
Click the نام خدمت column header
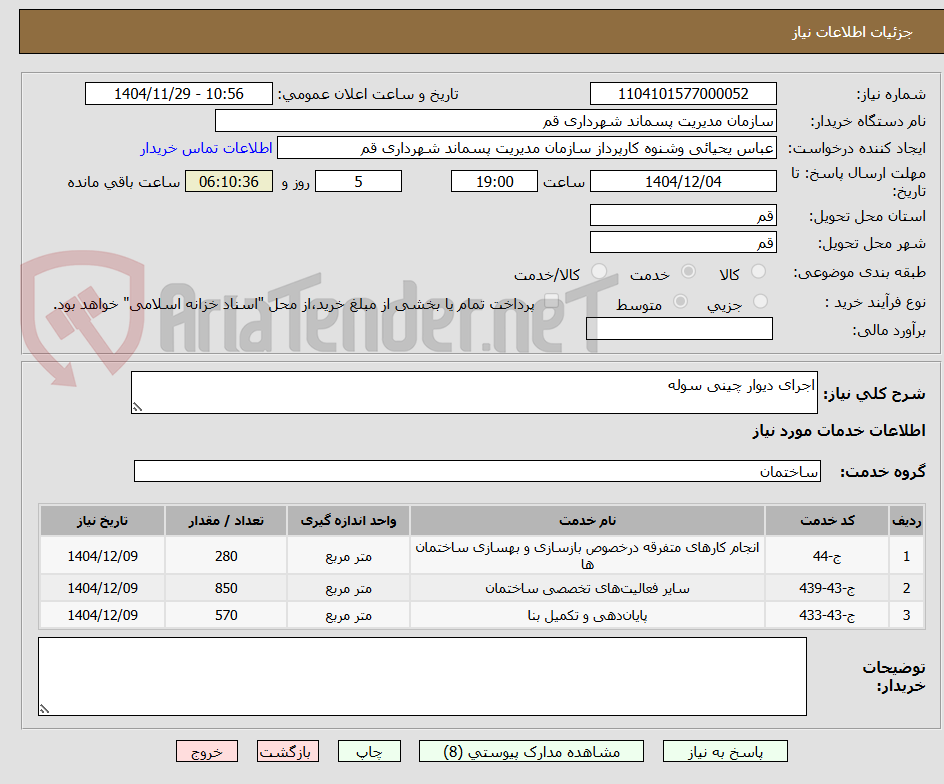tap(588, 521)
